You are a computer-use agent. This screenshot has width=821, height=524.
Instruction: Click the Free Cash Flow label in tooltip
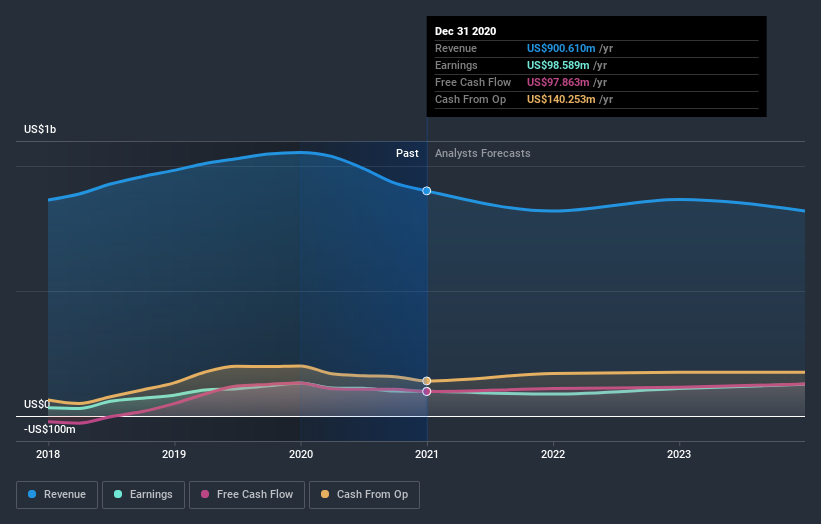tap(473, 82)
